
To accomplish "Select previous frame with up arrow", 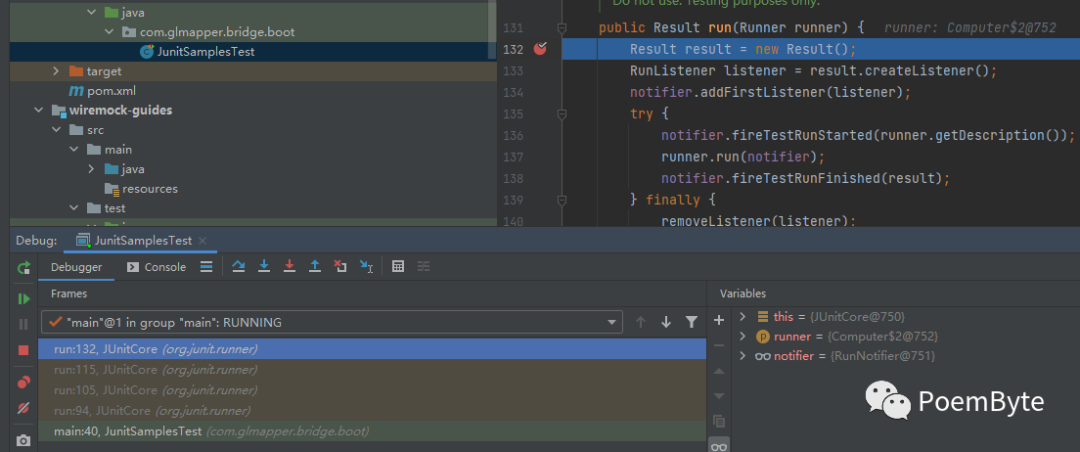I will click(x=641, y=322).
